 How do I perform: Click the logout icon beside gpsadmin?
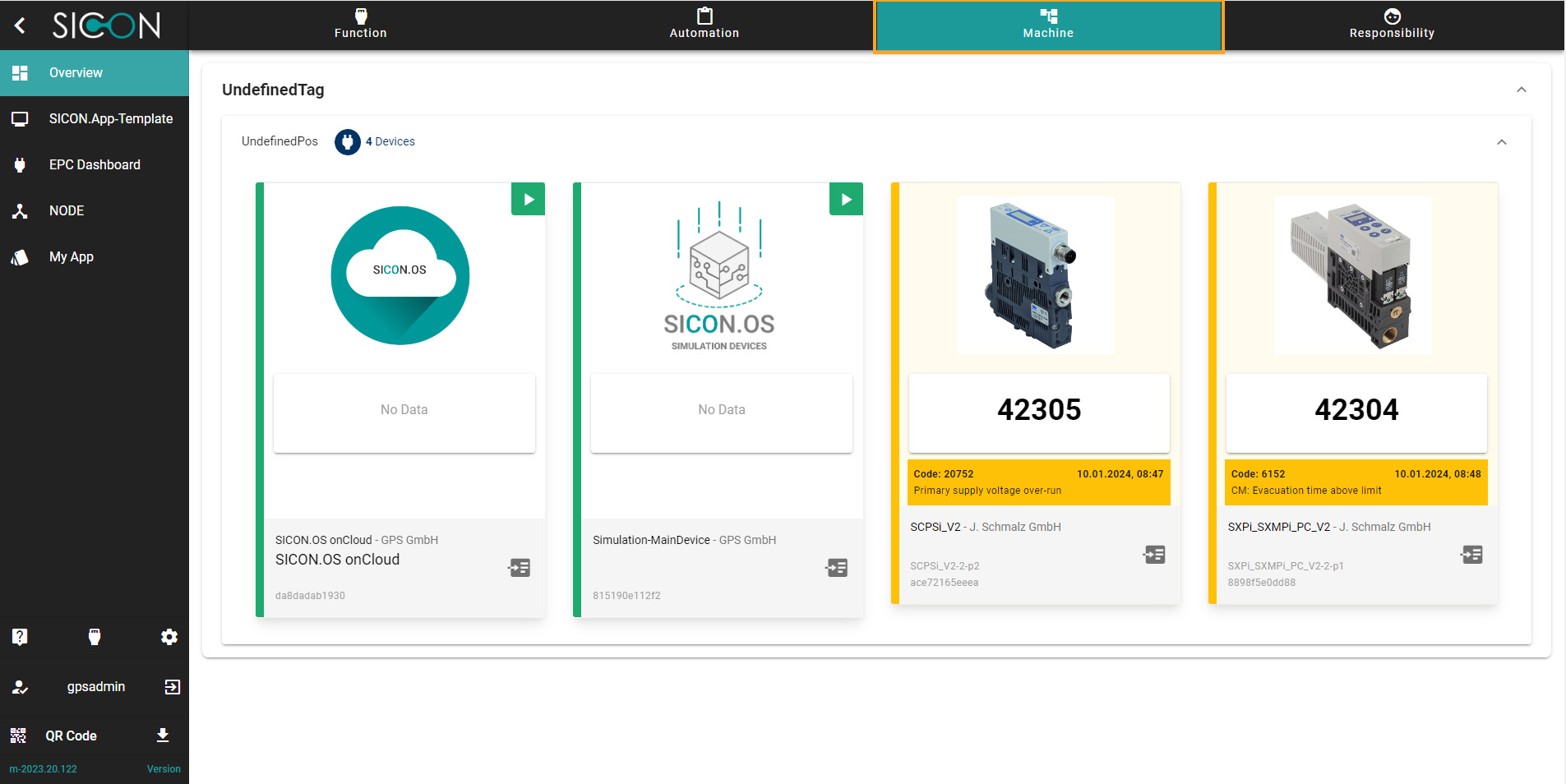[x=172, y=687]
